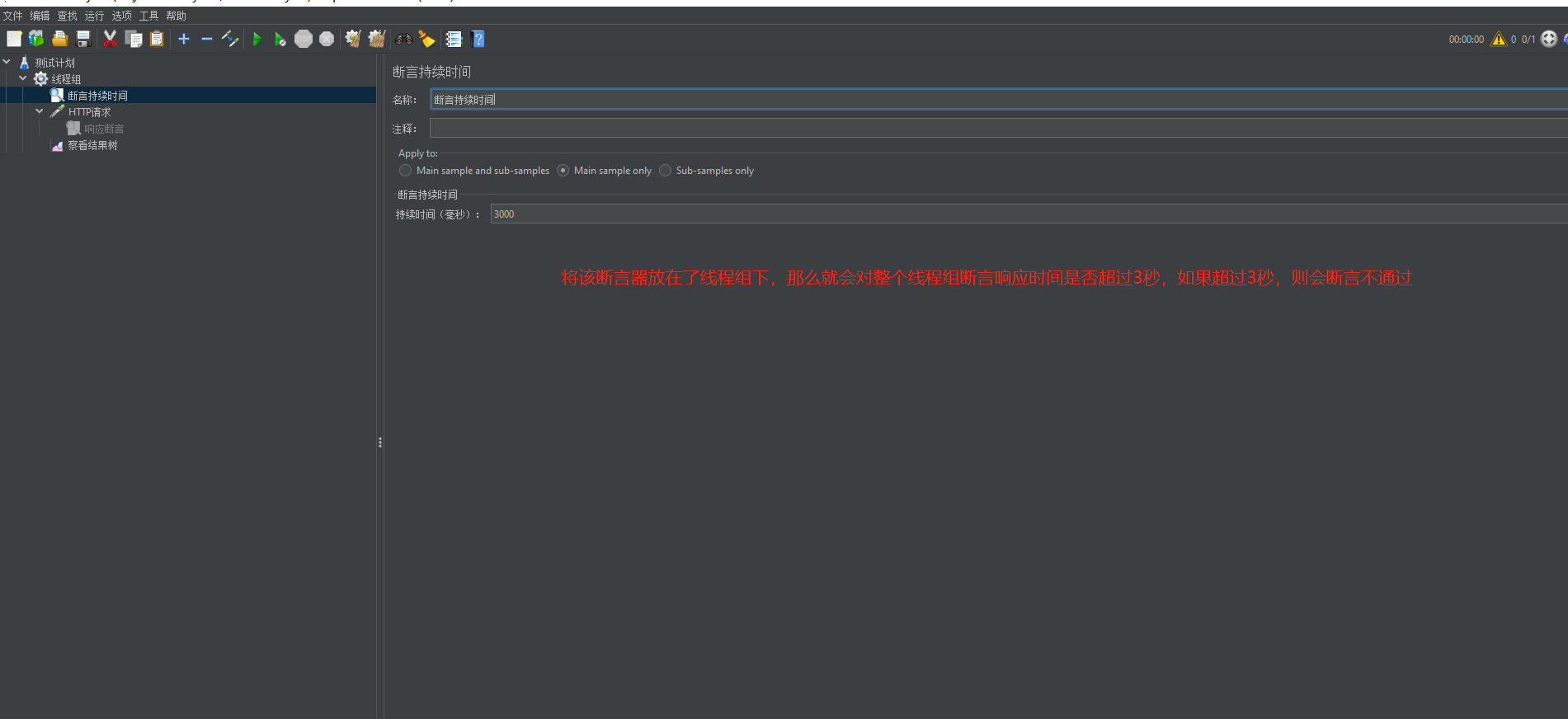Screen dimensions: 1568x719
Task: Save the test plan with floppy icon
Action: (82, 39)
